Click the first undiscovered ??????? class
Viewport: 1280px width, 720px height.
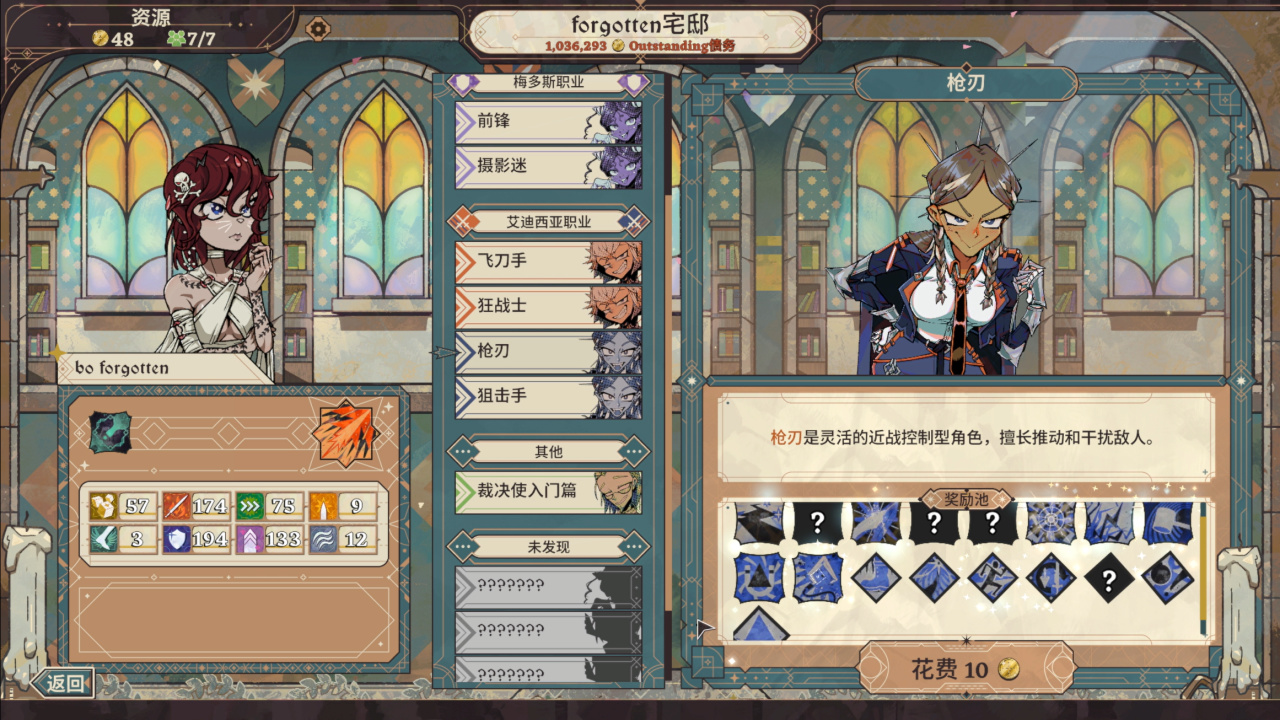point(549,587)
